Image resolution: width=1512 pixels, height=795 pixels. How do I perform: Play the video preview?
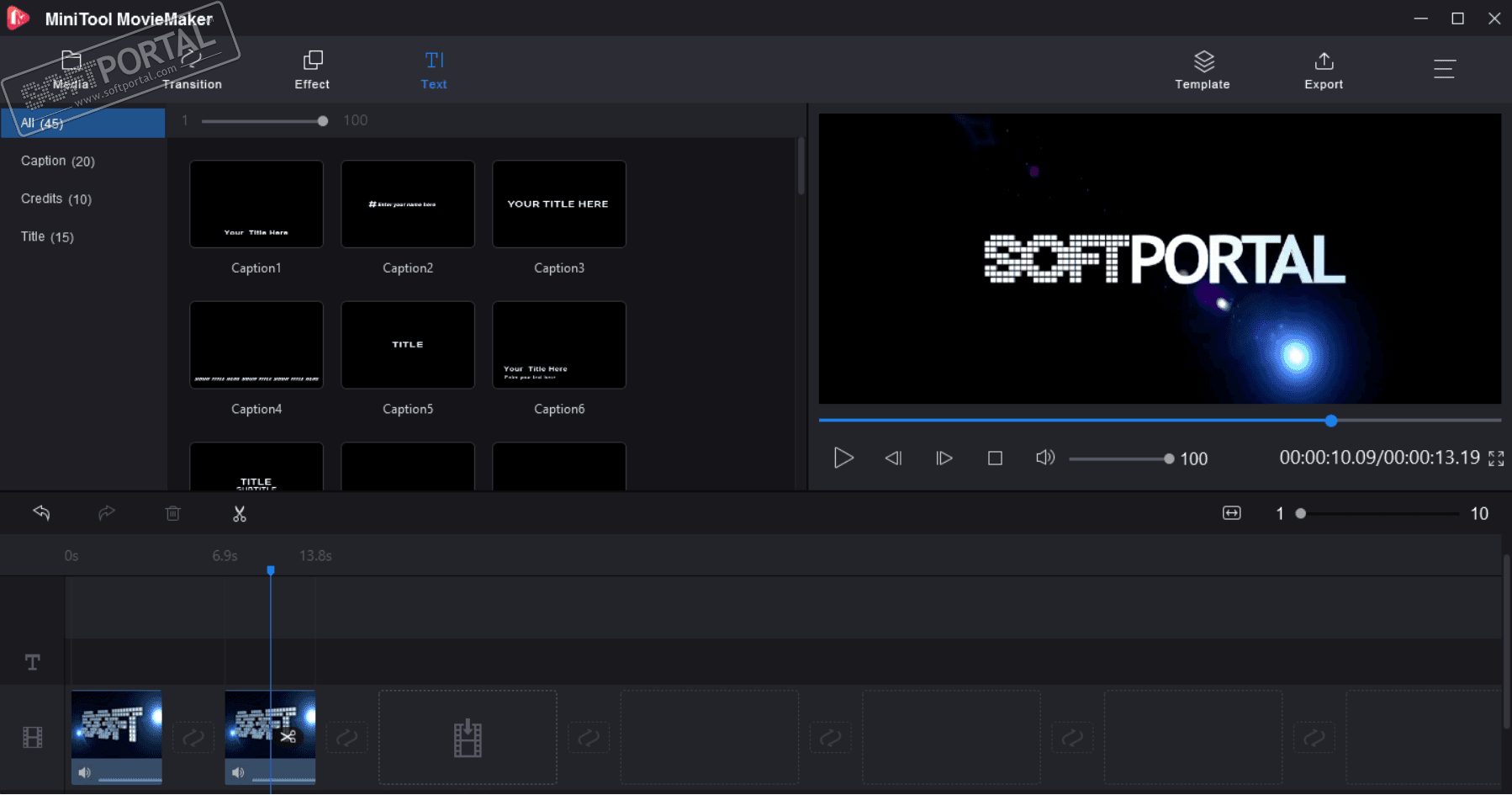coord(843,458)
